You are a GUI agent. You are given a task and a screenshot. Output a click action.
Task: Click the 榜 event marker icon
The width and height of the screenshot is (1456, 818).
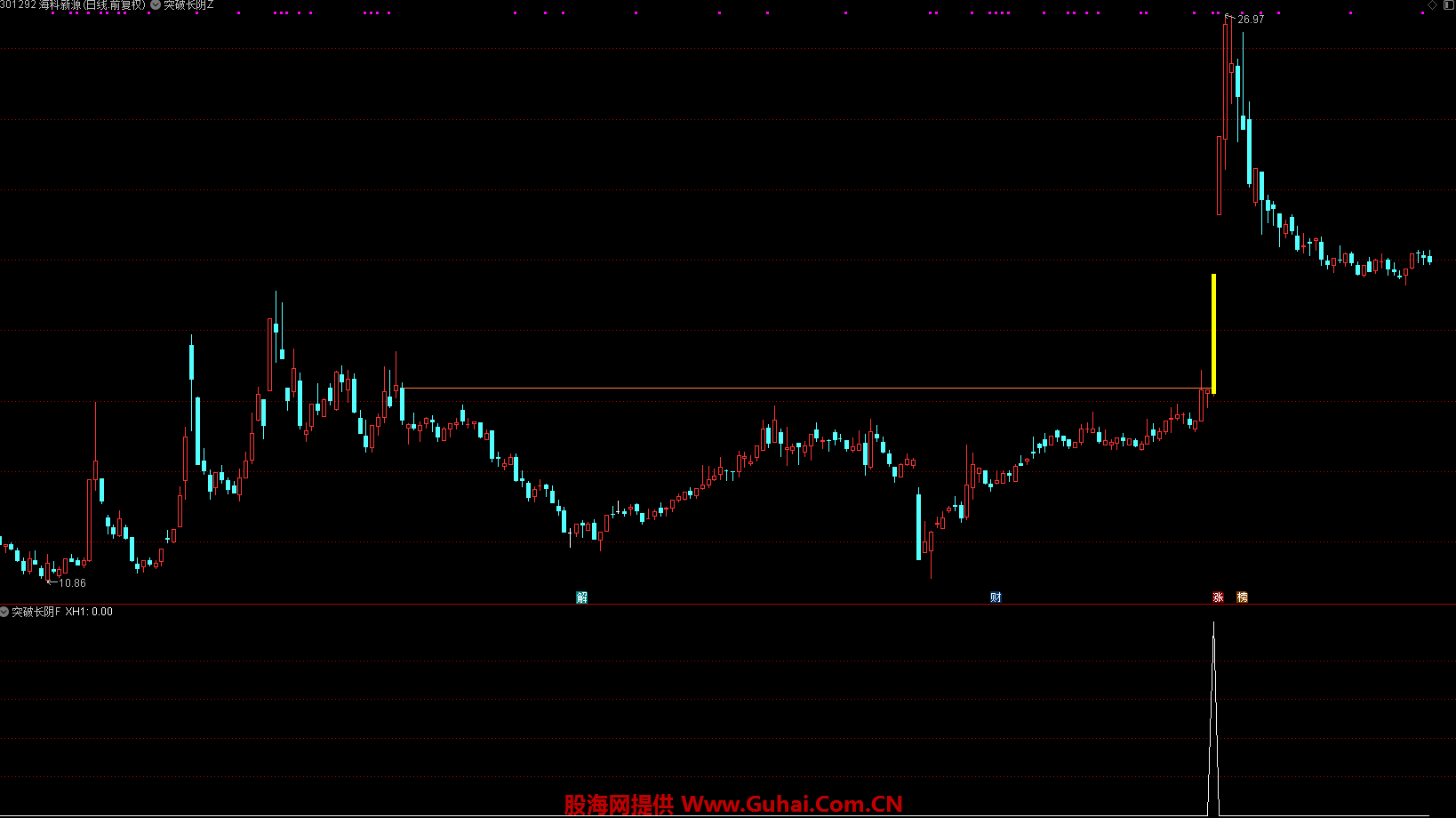coord(1242,597)
